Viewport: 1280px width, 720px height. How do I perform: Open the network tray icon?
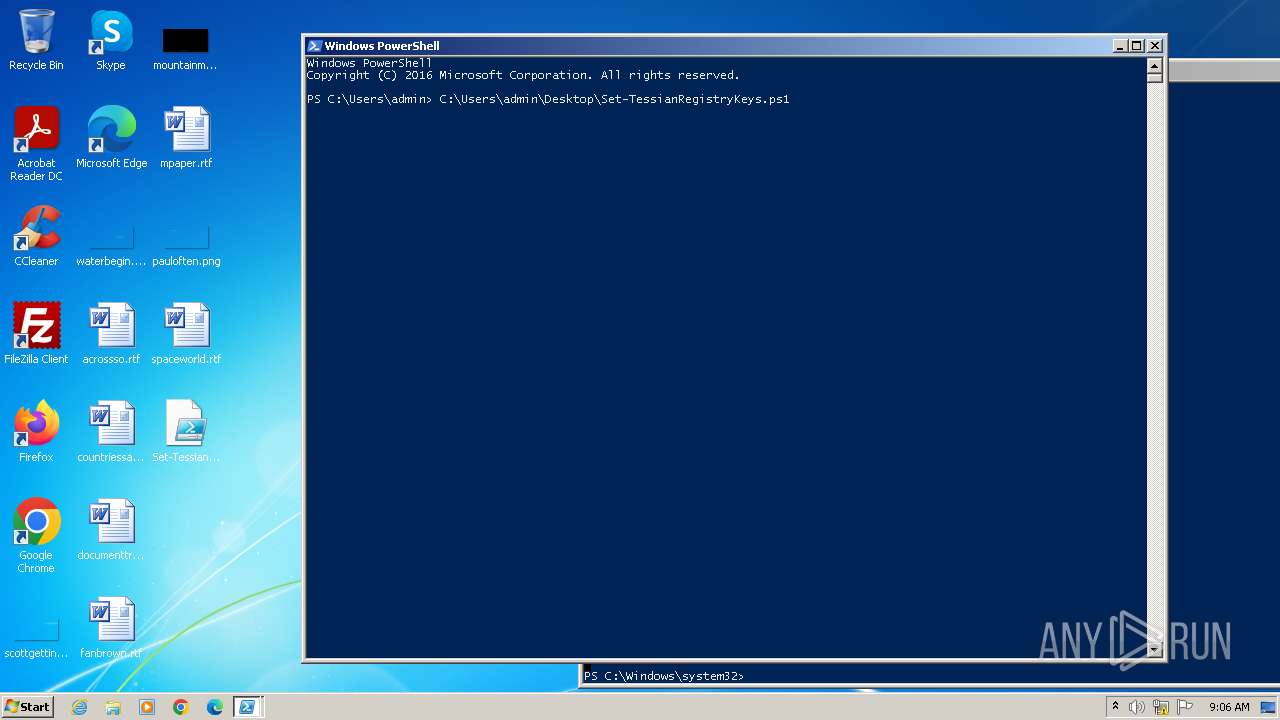pyautogui.click(x=1161, y=707)
